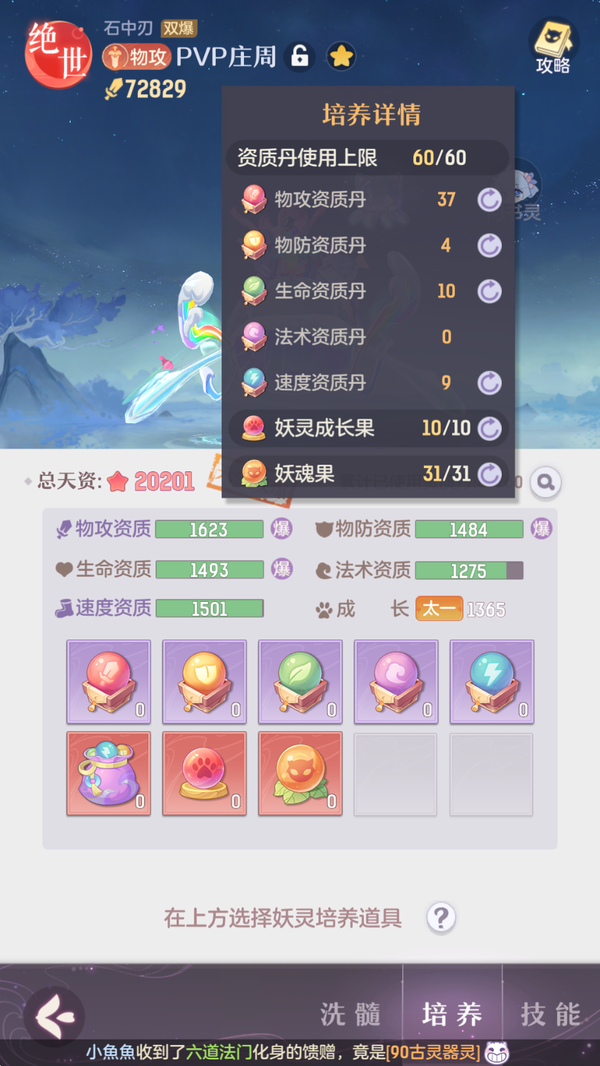Tap the back arrow button
This screenshot has width=600, height=1066.
click(x=54, y=1016)
